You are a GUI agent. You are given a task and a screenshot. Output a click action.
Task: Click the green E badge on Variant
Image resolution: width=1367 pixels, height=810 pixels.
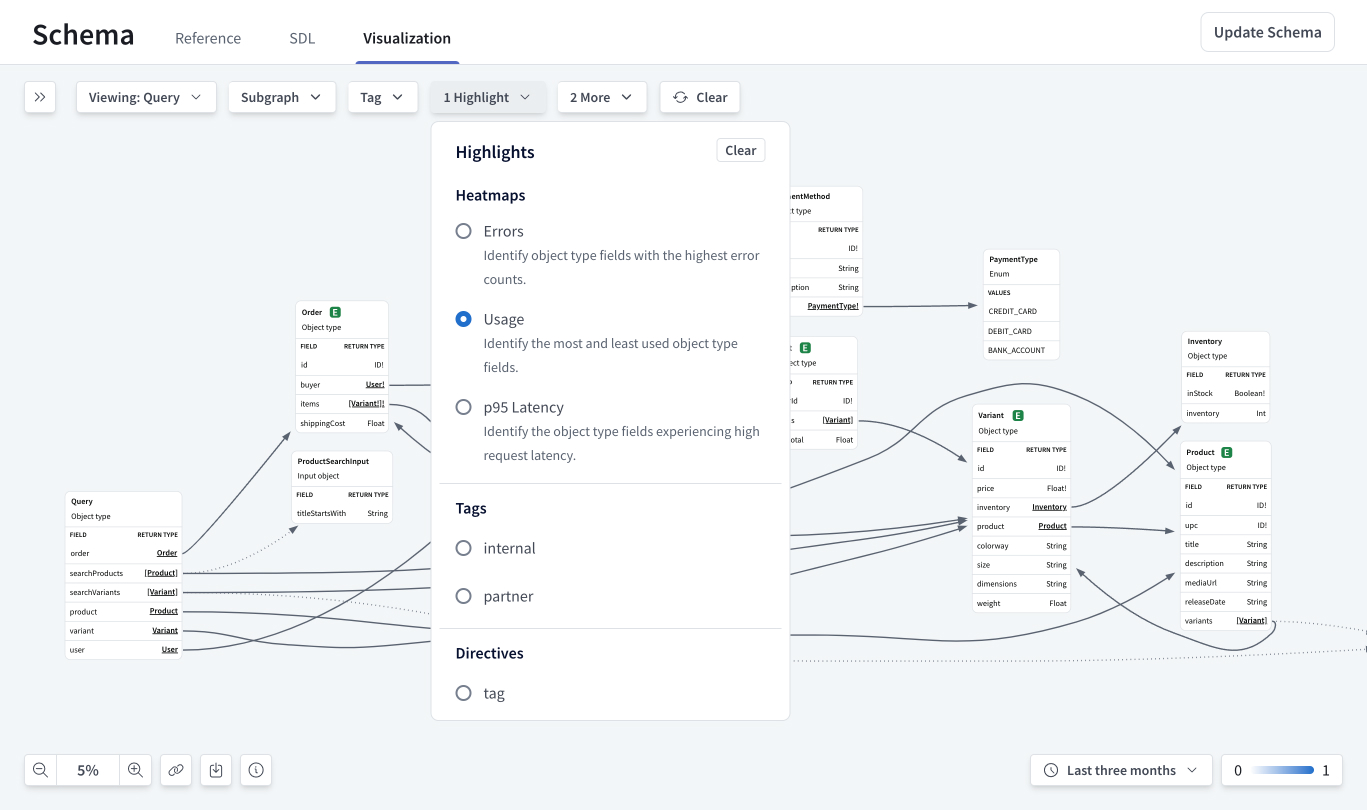tap(1018, 415)
